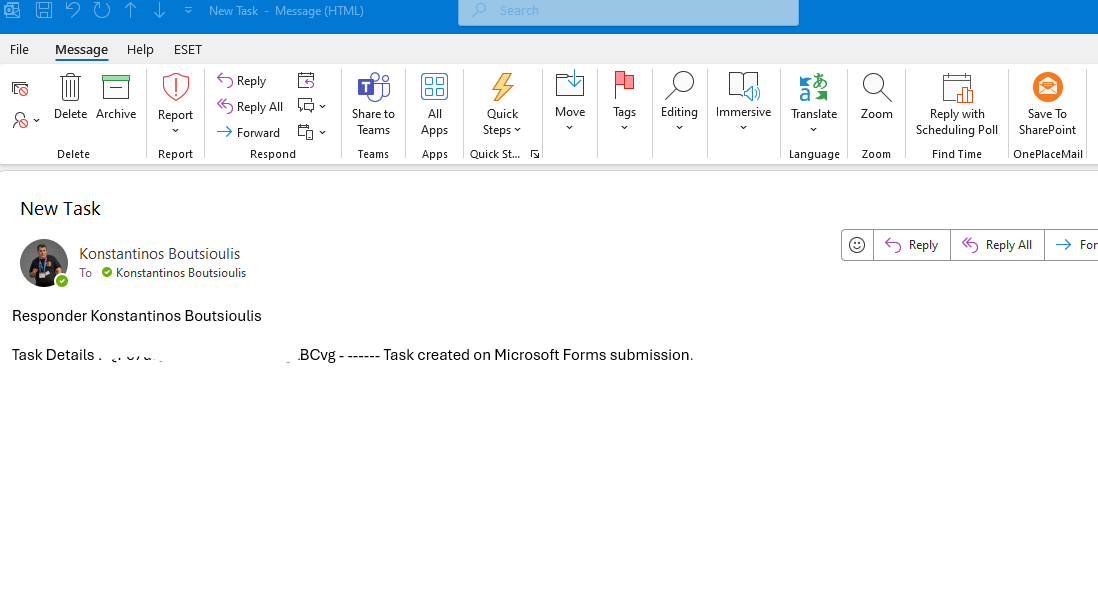Screen dimensions: 1098x604
Task: Go to the next item with the down arrow
Action: tap(160, 10)
